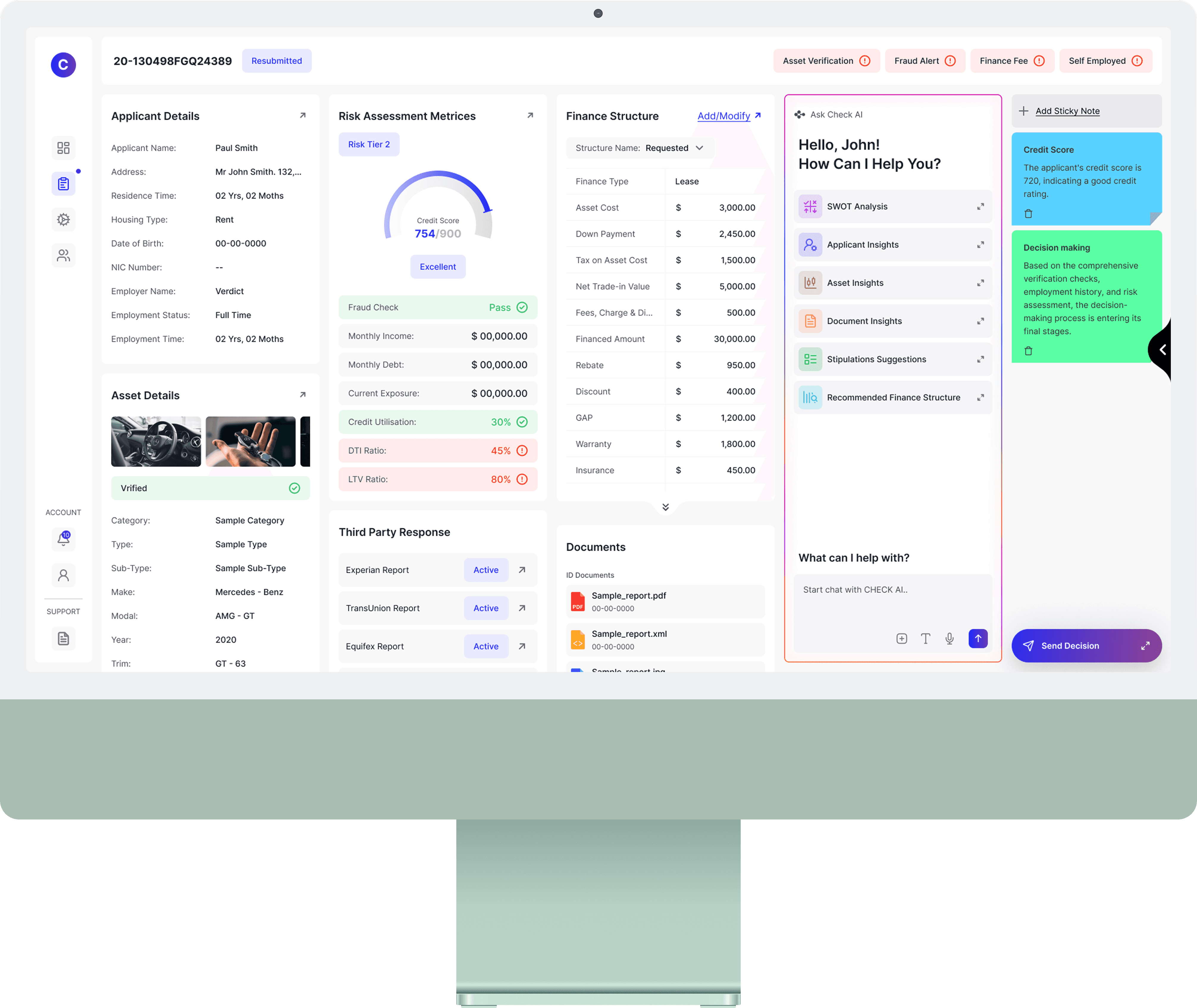
Task: Click the microphone icon in chat box
Action: point(949,639)
